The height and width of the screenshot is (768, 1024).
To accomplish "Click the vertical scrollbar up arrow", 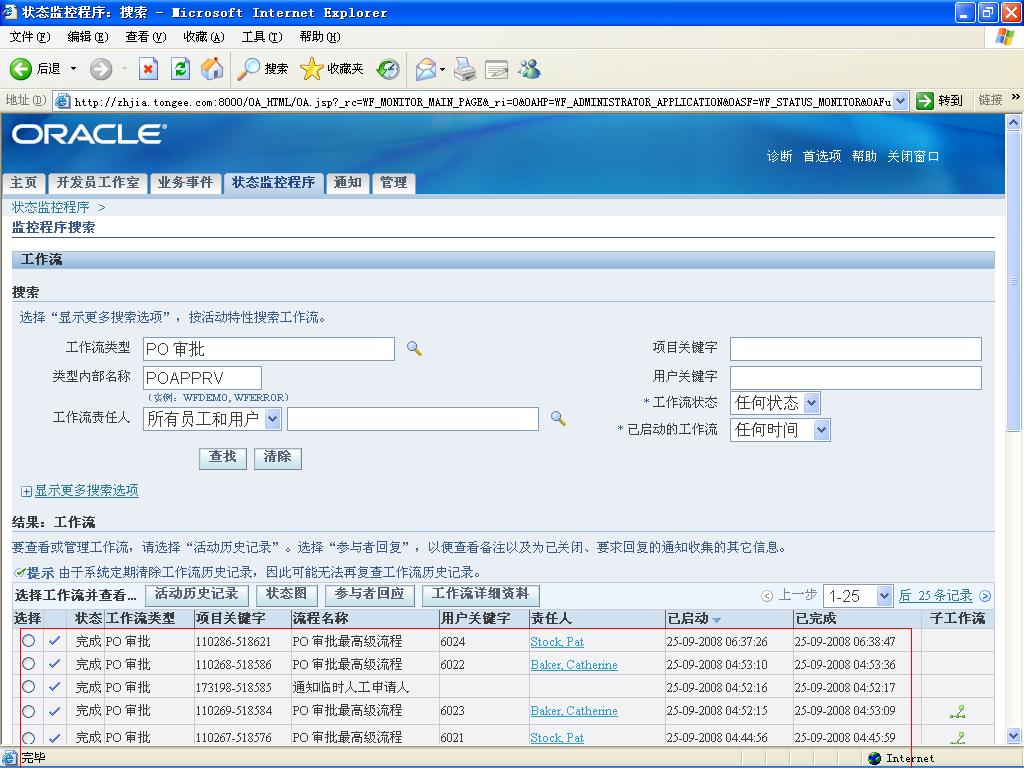I will [x=1014, y=122].
